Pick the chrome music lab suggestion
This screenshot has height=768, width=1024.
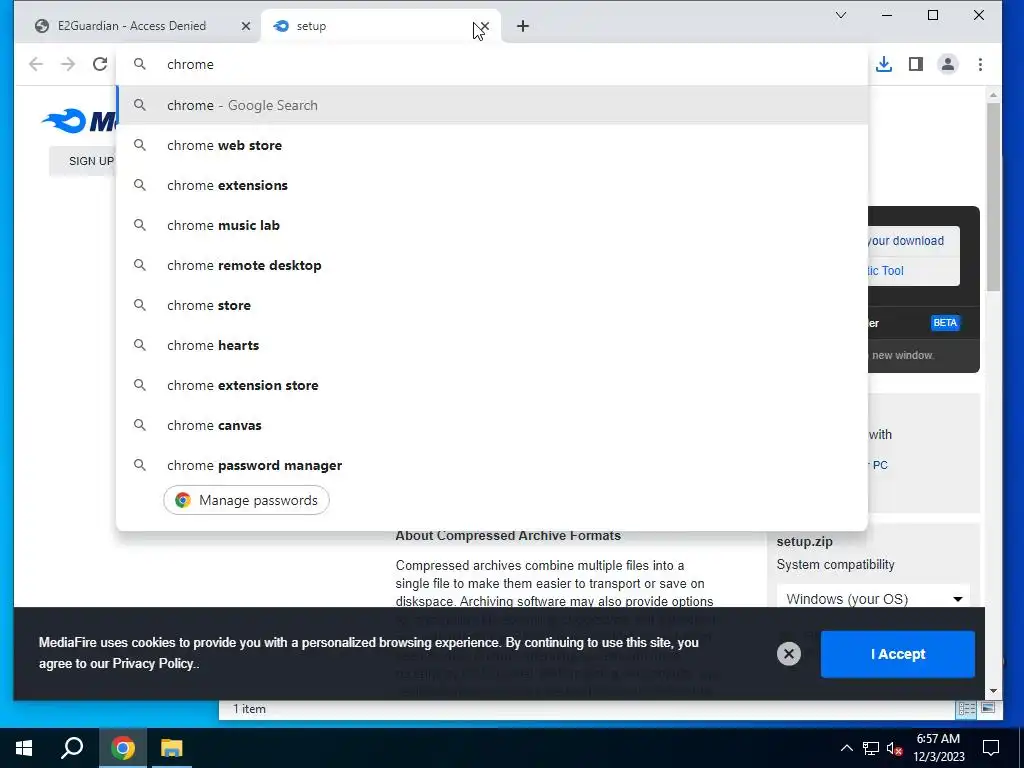[x=492, y=225]
